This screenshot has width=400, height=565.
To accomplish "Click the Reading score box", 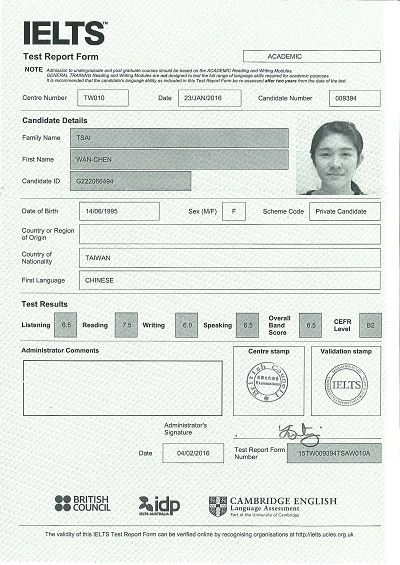I will coord(126,325).
